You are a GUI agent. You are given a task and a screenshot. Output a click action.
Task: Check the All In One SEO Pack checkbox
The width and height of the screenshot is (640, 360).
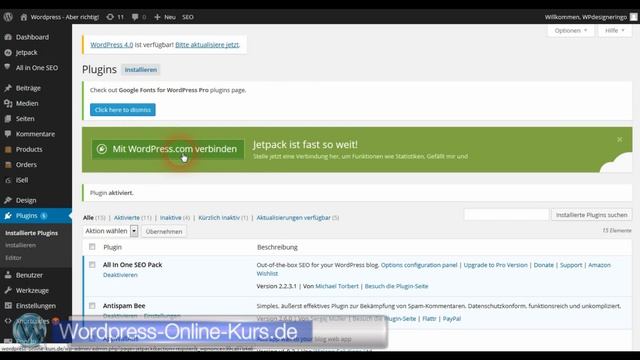[x=92, y=265]
